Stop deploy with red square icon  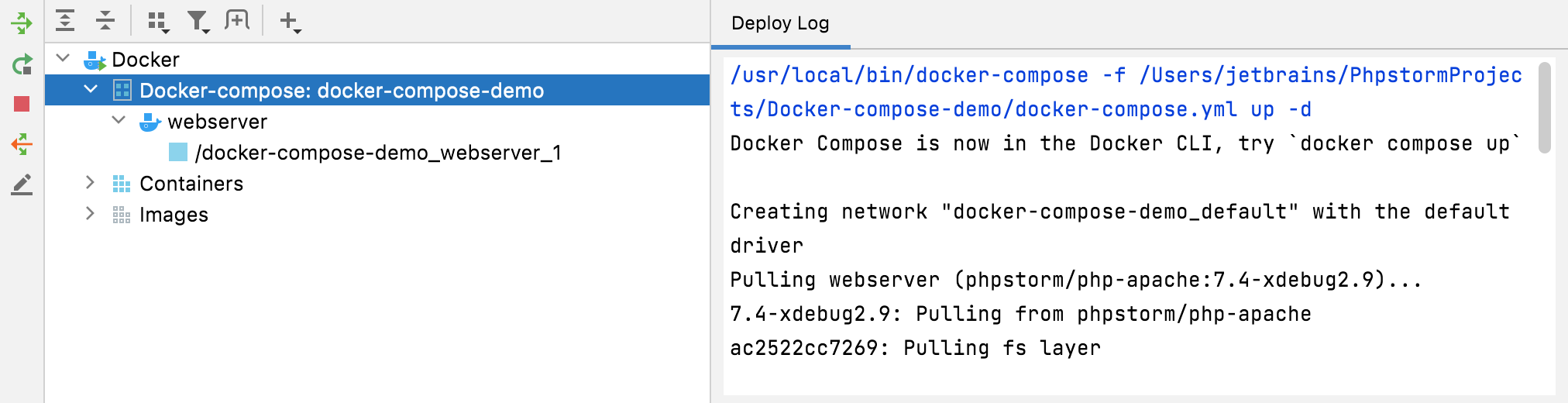[x=22, y=104]
